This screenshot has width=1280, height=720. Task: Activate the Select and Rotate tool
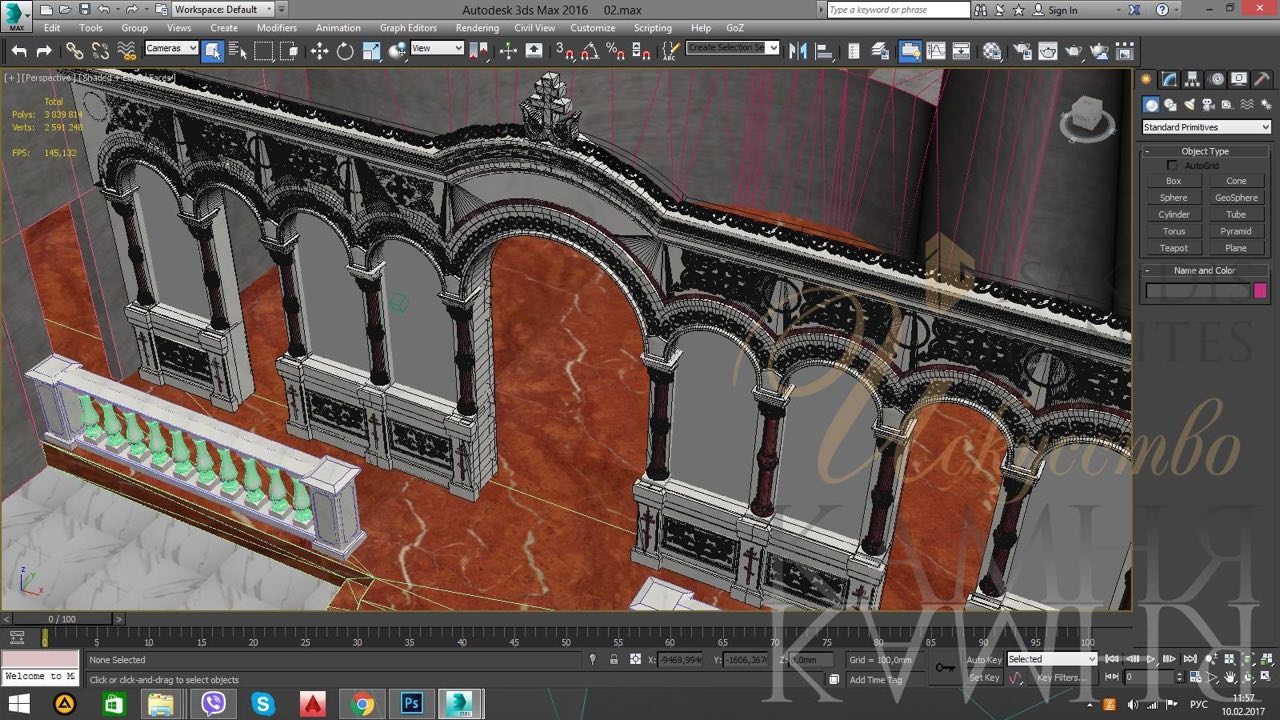point(345,51)
